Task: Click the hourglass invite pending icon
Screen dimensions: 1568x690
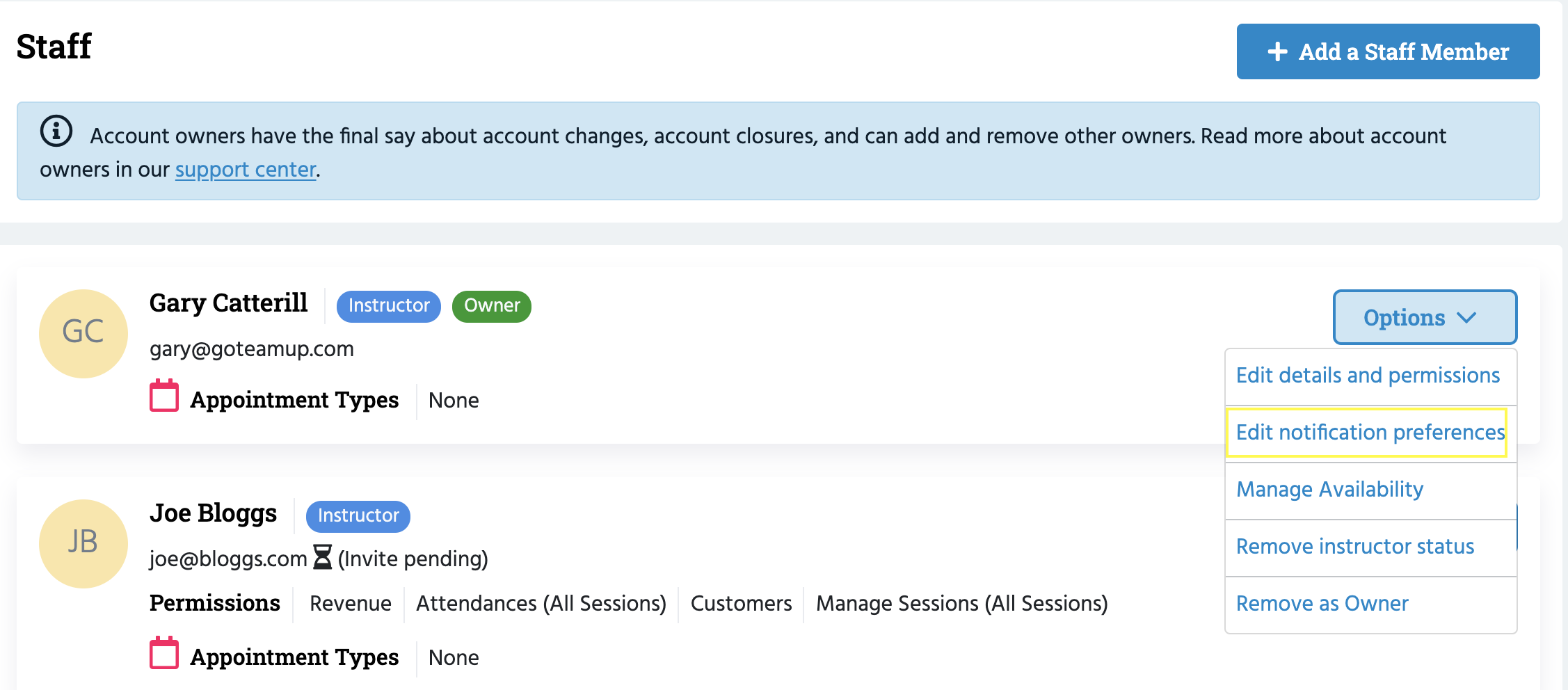Action: pyautogui.click(x=322, y=557)
